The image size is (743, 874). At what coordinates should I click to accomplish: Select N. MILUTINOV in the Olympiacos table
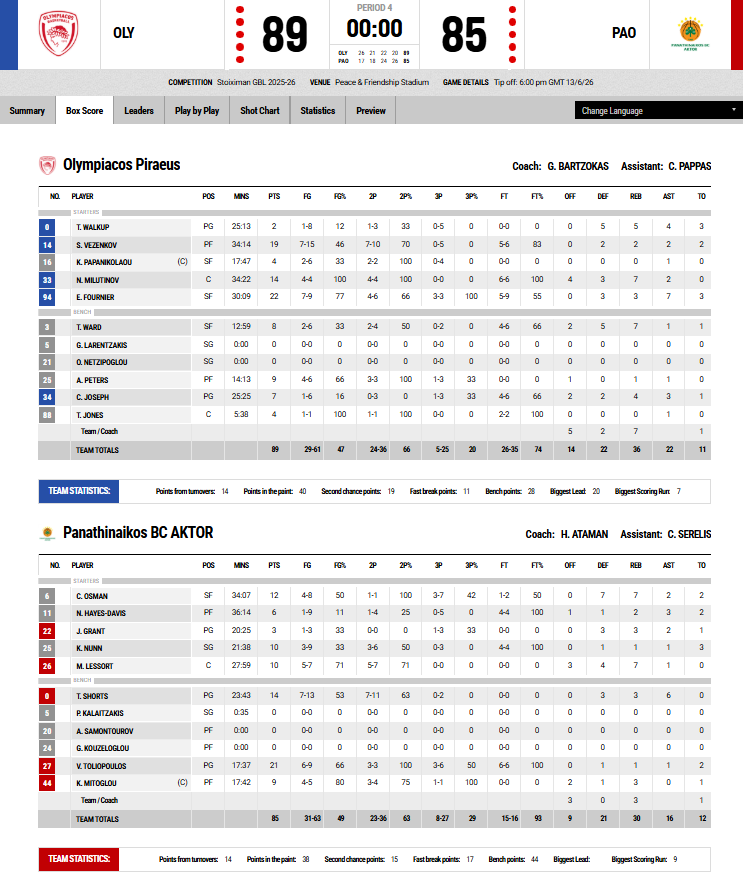(98, 280)
